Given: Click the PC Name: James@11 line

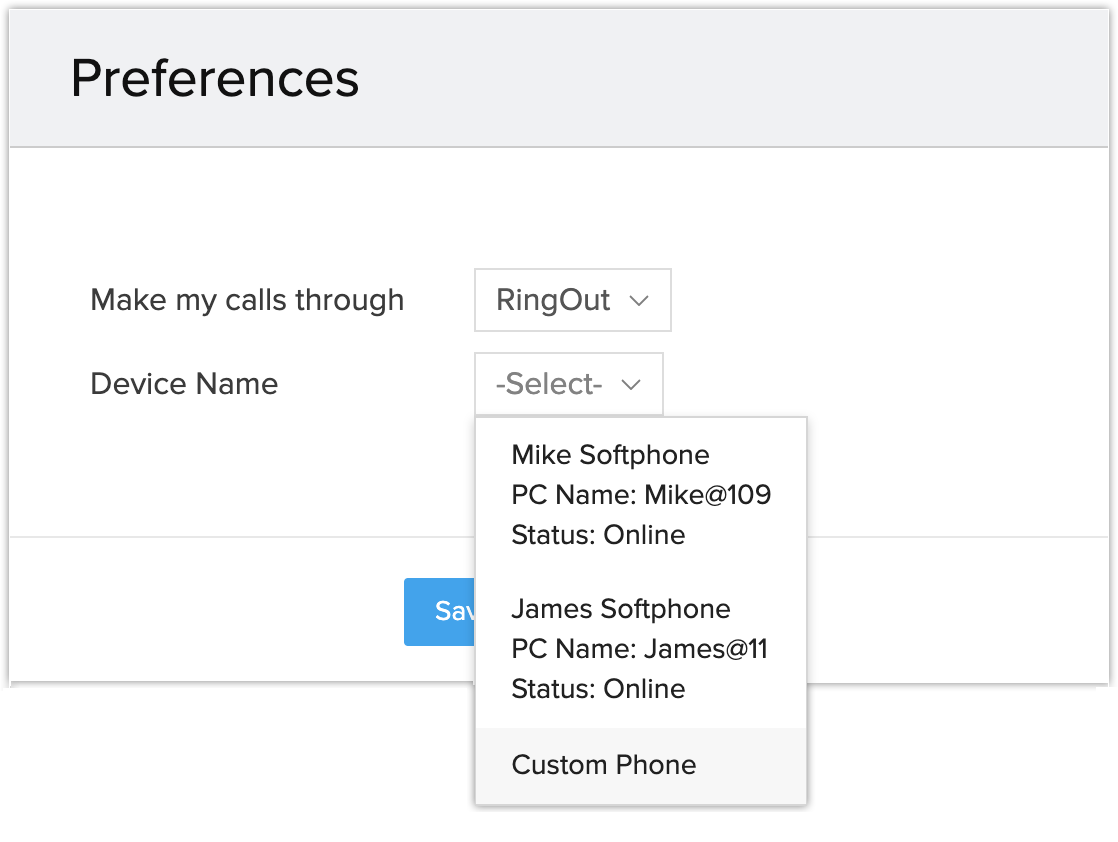Looking at the screenshot, I should (639, 649).
